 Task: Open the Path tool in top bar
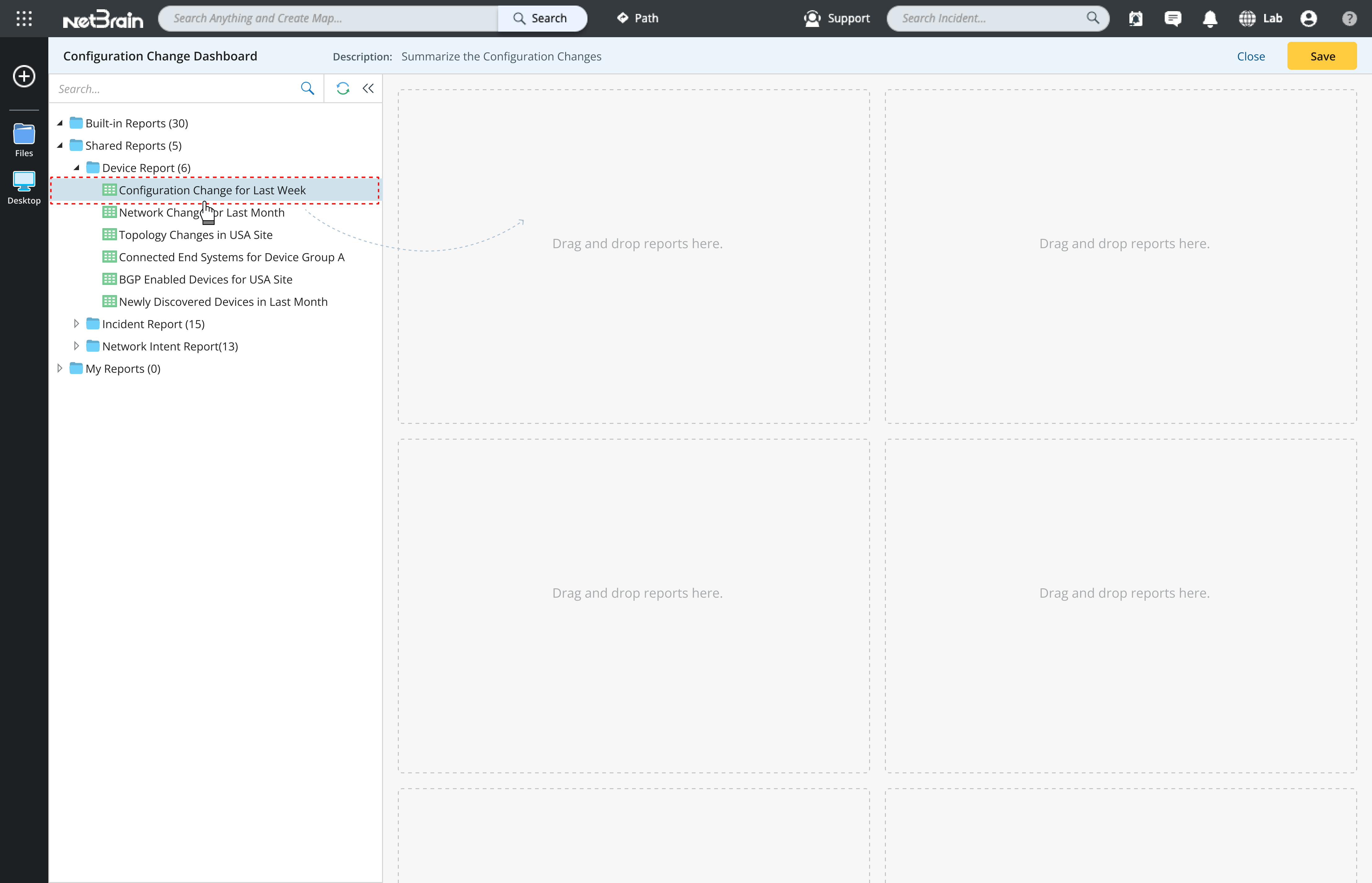pyautogui.click(x=638, y=18)
